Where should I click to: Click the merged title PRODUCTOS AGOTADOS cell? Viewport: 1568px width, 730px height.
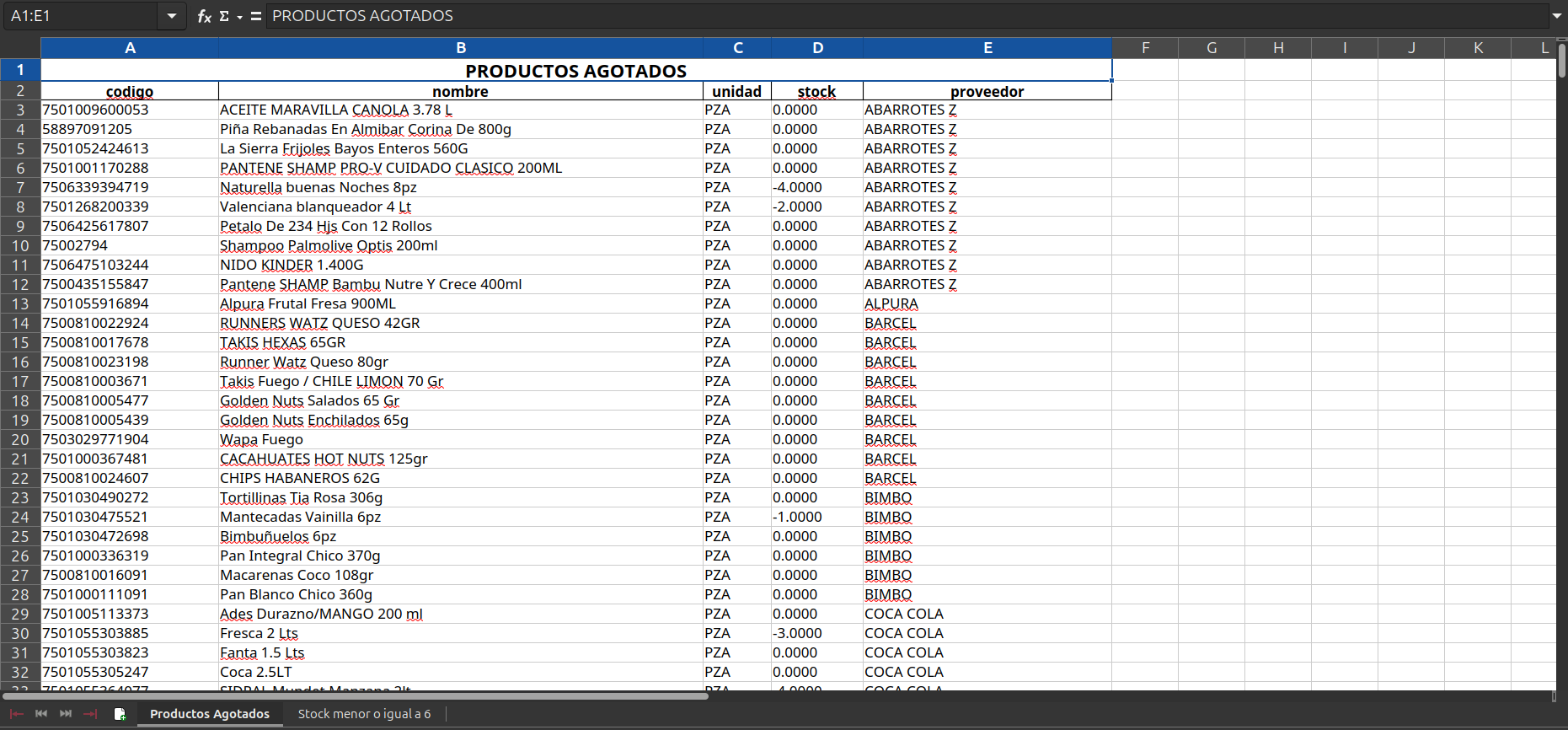coord(576,70)
